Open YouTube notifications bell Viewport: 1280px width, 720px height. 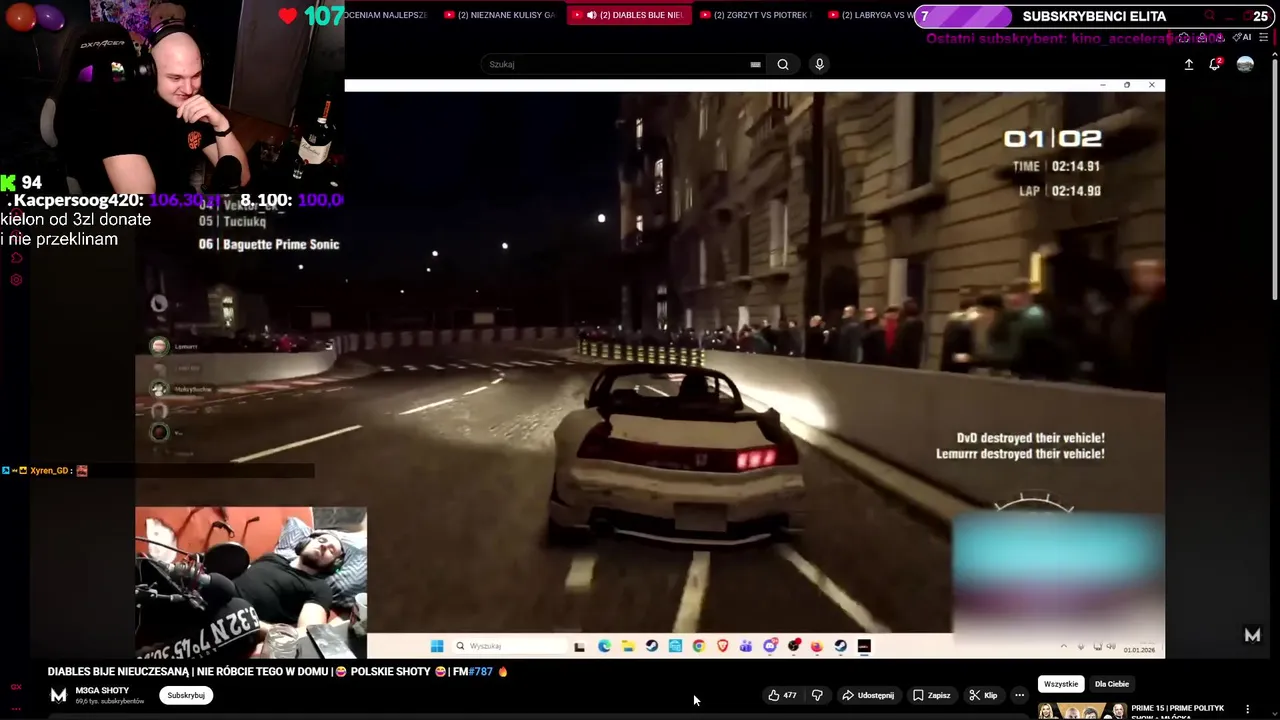pyautogui.click(x=1215, y=64)
